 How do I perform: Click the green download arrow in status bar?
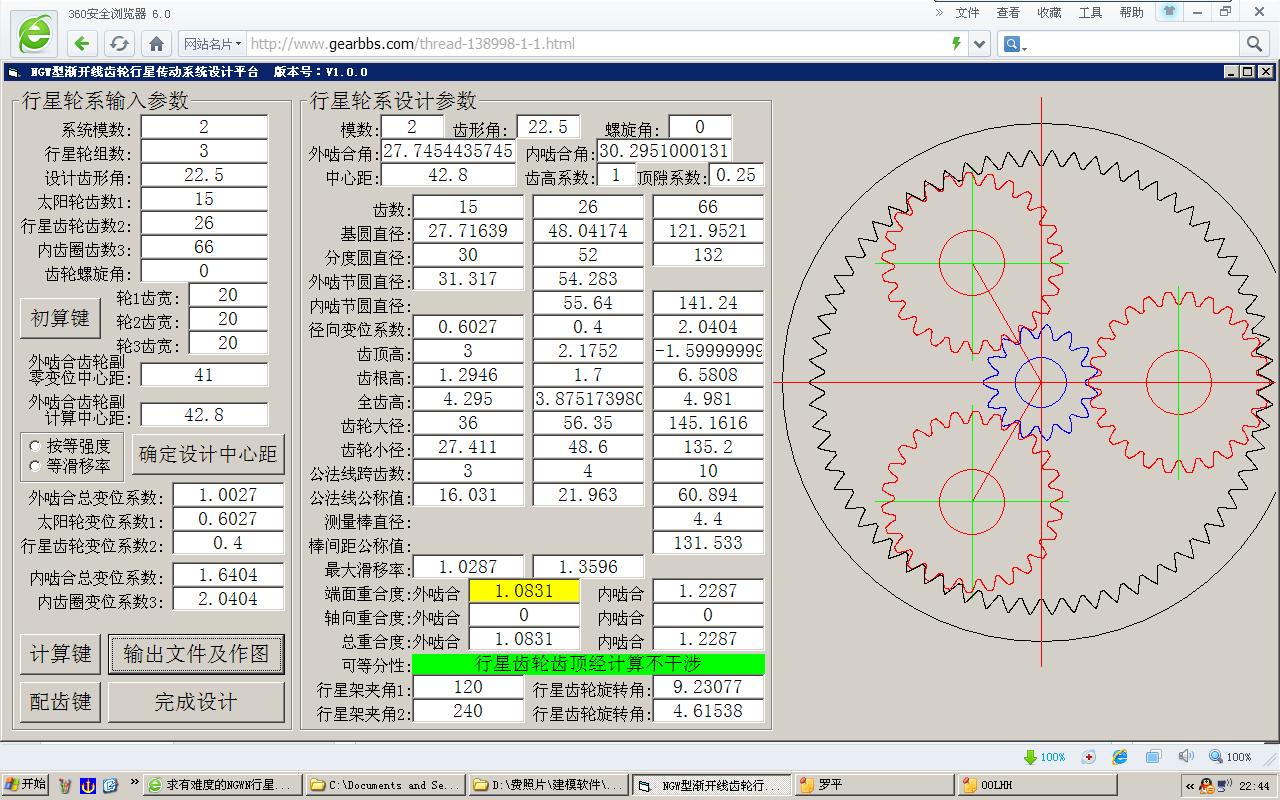point(1030,757)
